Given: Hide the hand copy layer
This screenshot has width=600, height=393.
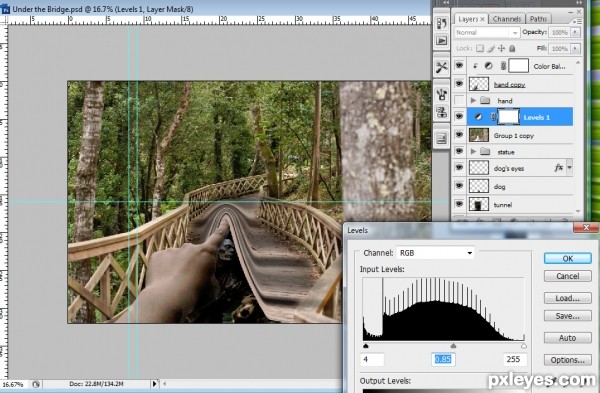Looking at the screenshot, I should pos(459,83).
